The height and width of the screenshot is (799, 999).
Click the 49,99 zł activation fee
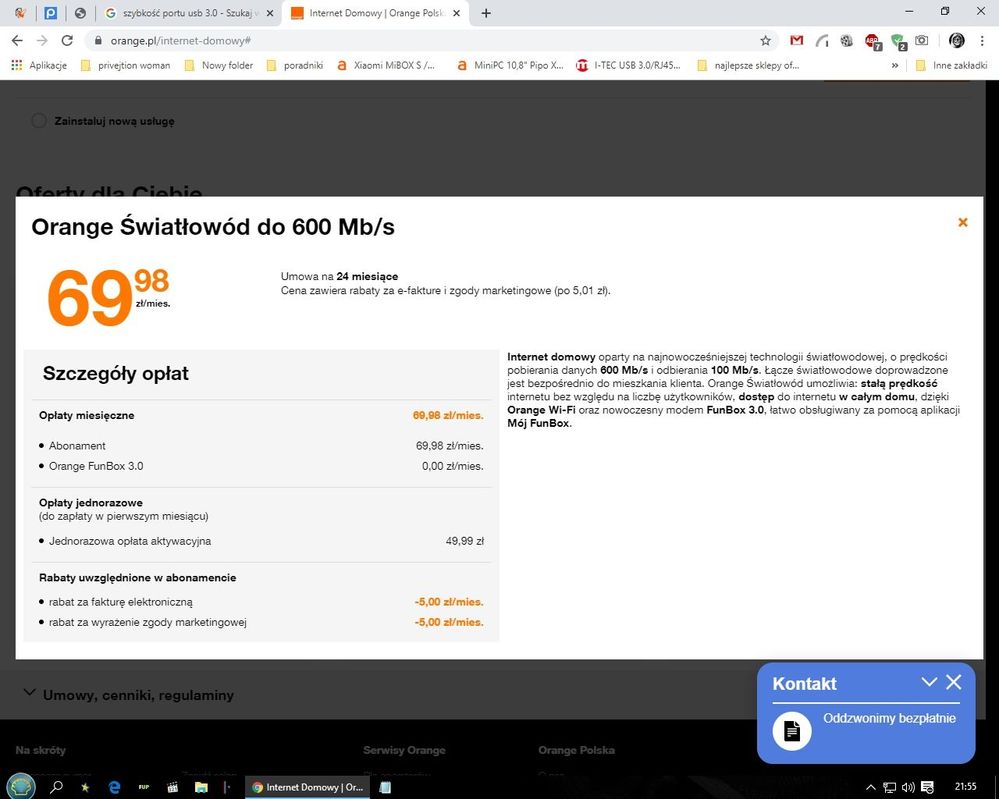[464, 541]
